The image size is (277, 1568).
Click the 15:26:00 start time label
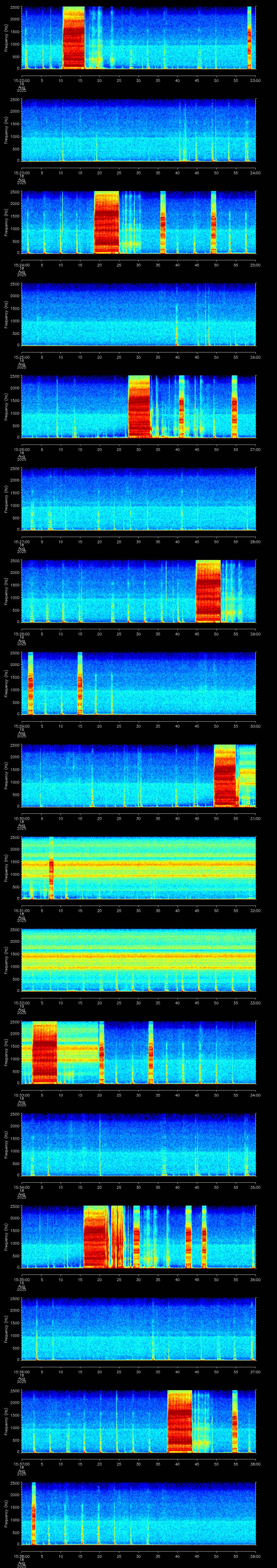click(x=21, y=449)
